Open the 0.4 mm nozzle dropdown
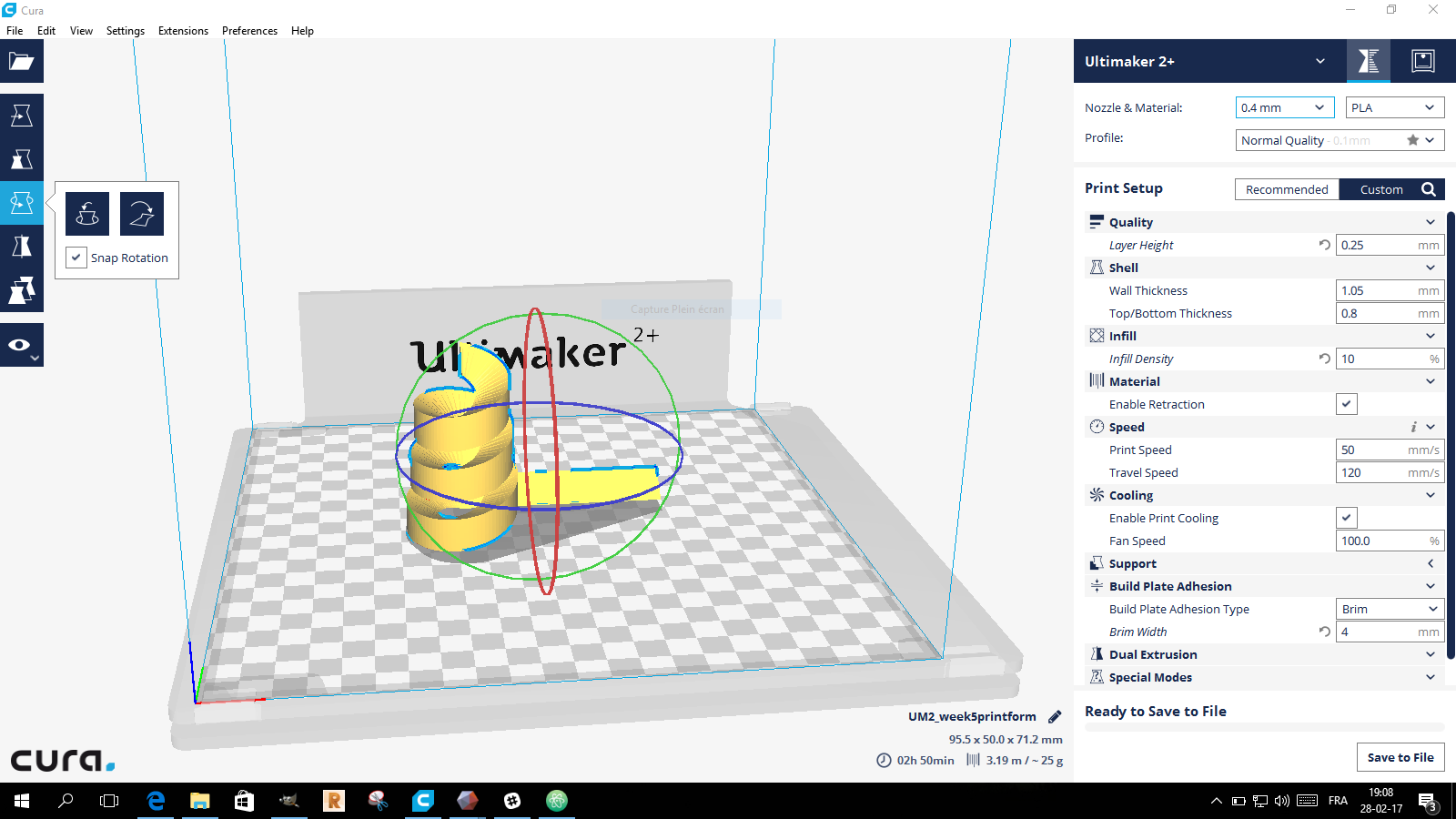The width and height of the screenshot is (1456, 819). (x=1285, y=107)
